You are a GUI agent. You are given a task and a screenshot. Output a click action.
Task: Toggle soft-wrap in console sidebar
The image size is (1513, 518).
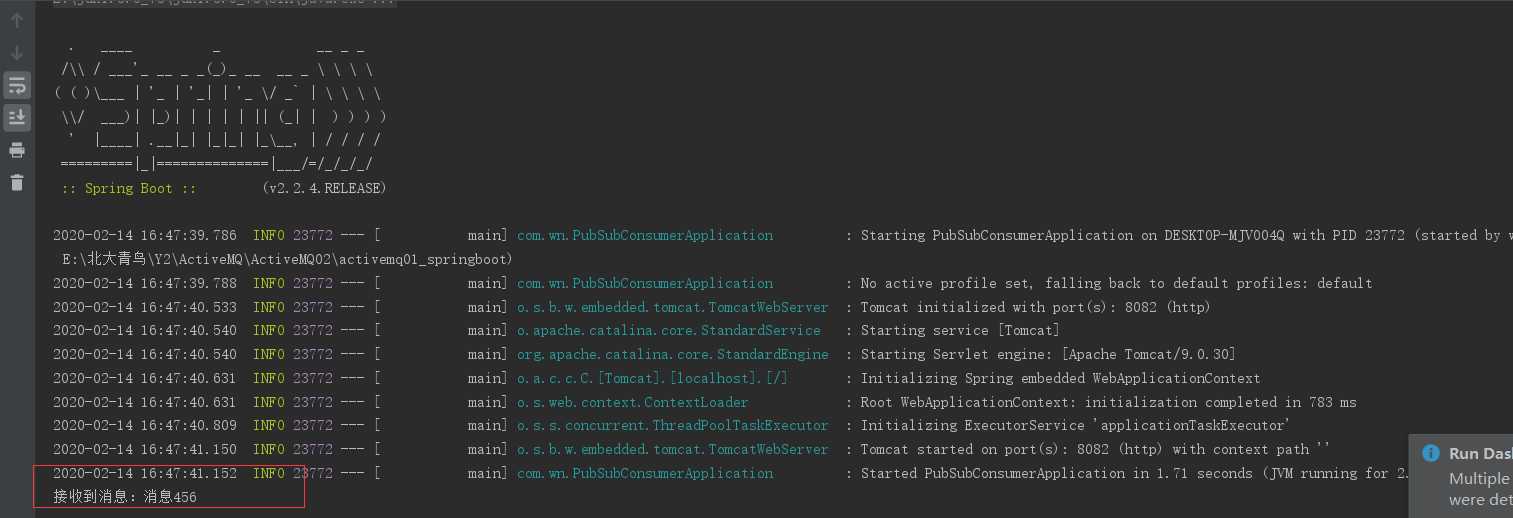click(17, 86)
